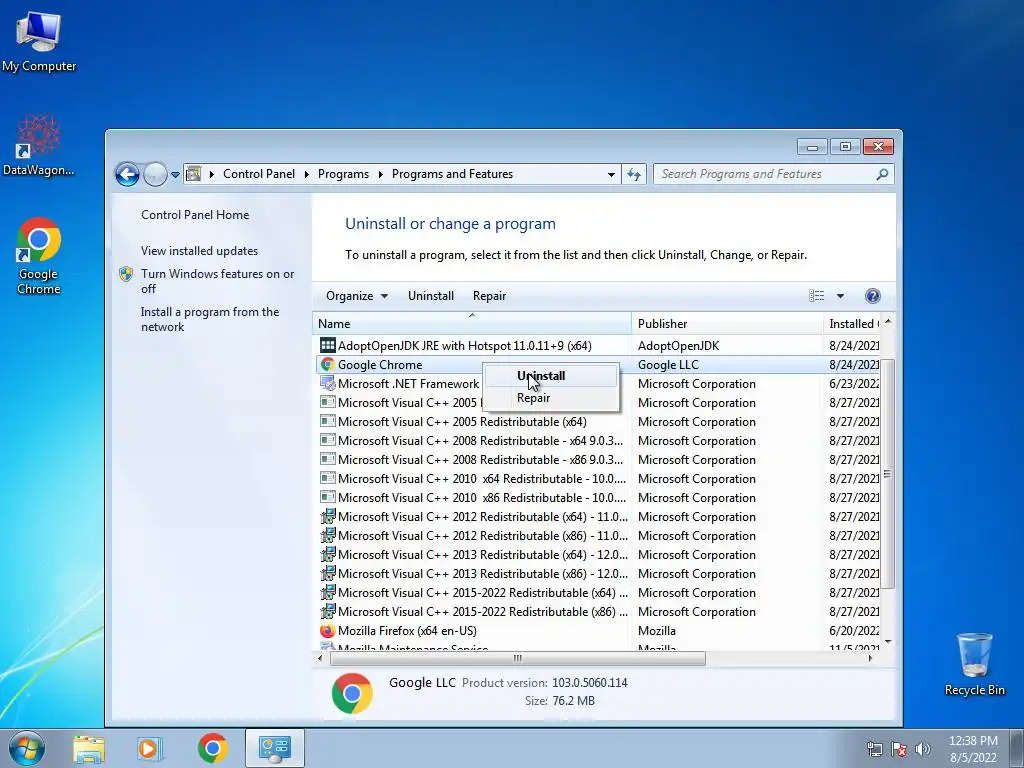Open the blue Help icon

click(872, 296)
